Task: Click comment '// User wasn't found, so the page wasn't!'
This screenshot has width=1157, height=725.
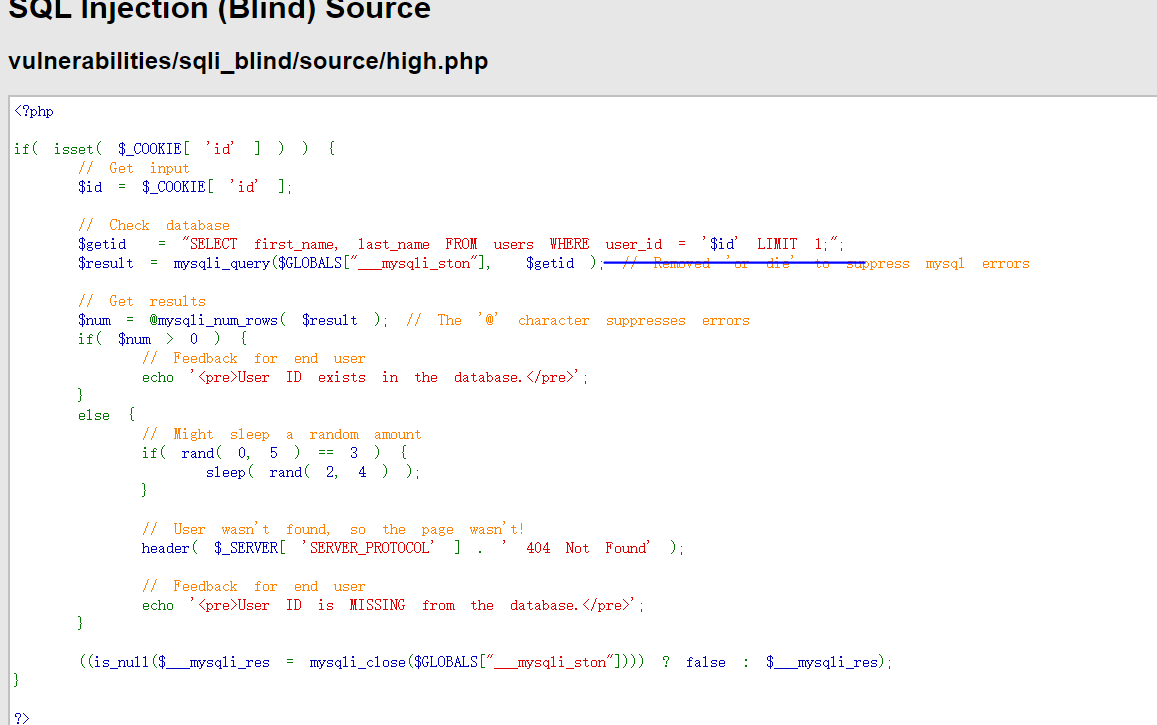Action: pos(334,530)
